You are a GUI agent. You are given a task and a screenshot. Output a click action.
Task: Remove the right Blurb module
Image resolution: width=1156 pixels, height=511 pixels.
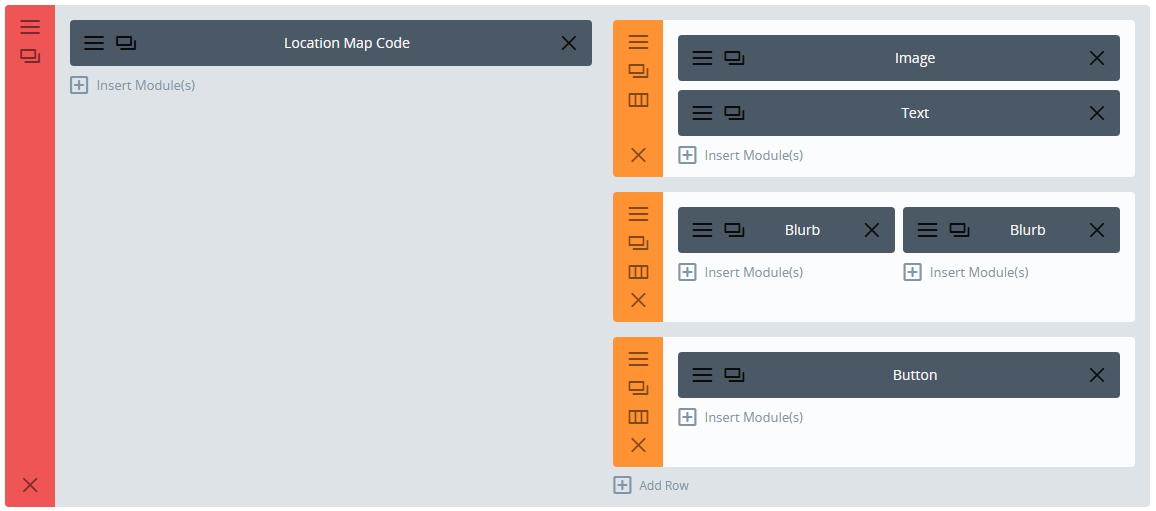[1097, 230]
